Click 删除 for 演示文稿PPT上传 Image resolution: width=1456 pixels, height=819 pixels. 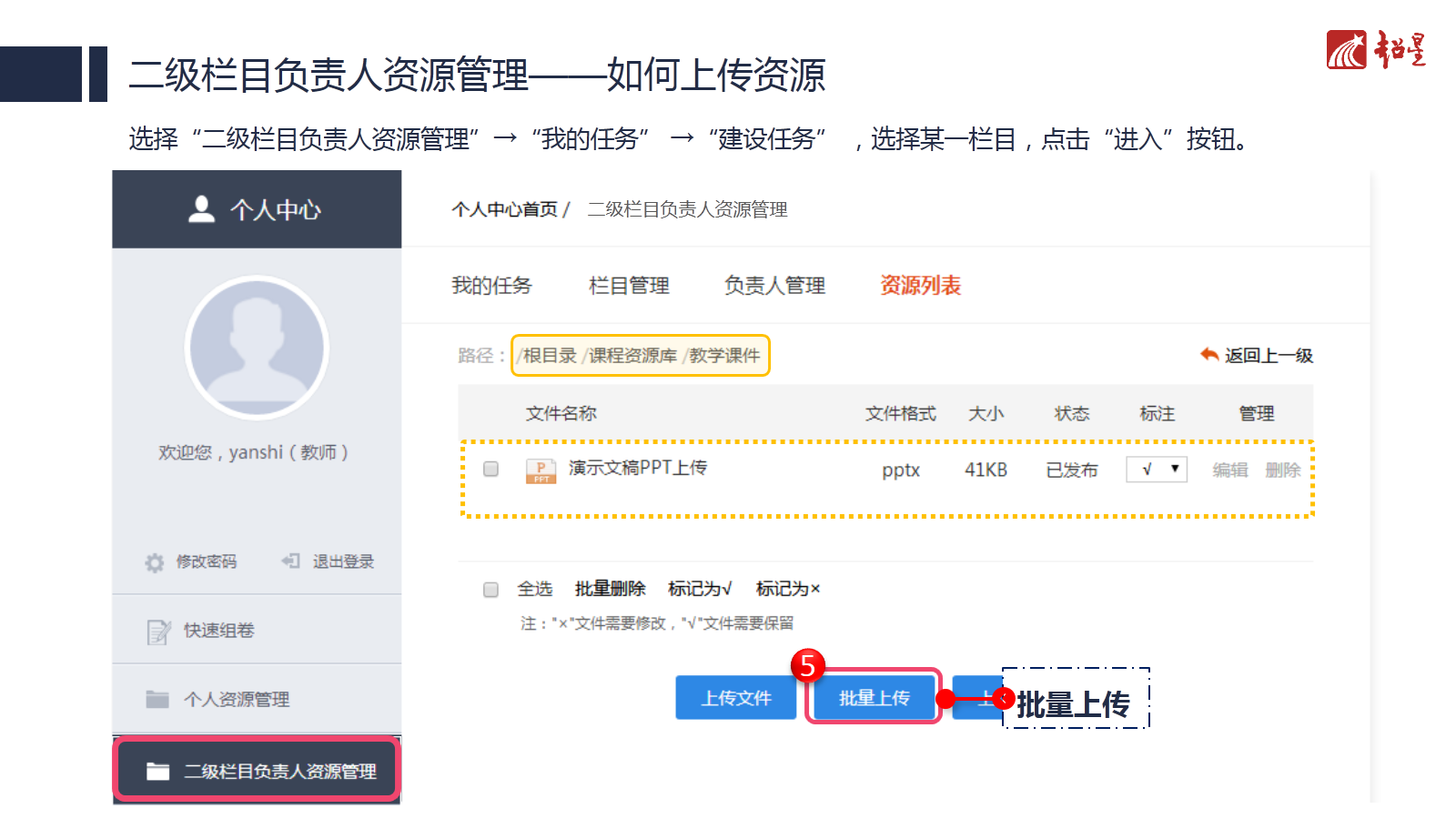click(1282, 470)
